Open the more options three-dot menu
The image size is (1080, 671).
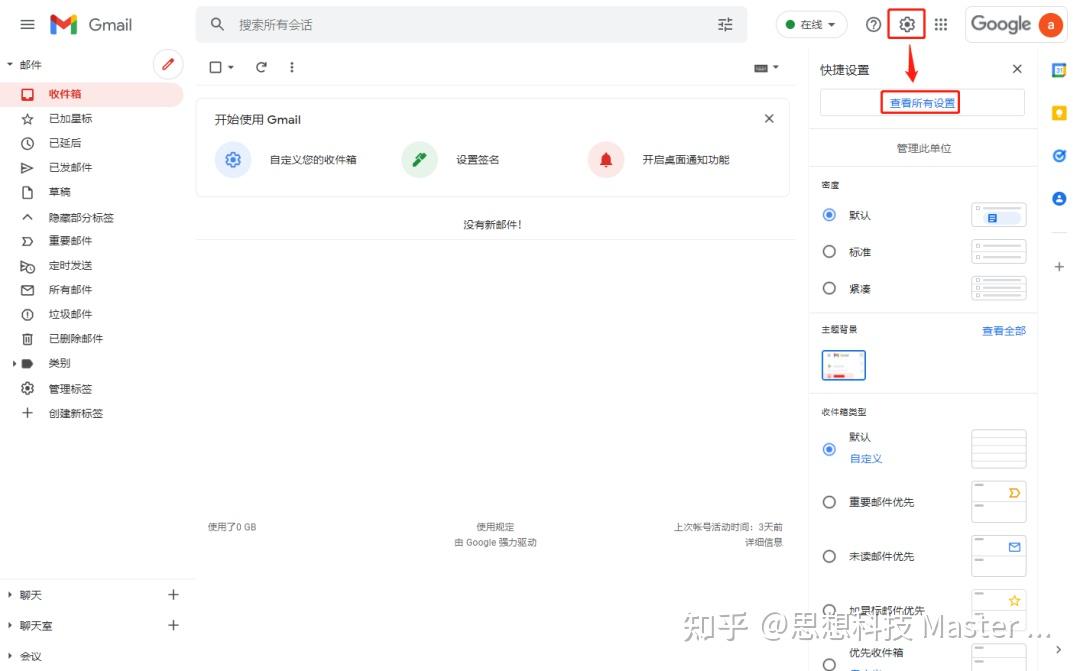(x=292, y=67)
